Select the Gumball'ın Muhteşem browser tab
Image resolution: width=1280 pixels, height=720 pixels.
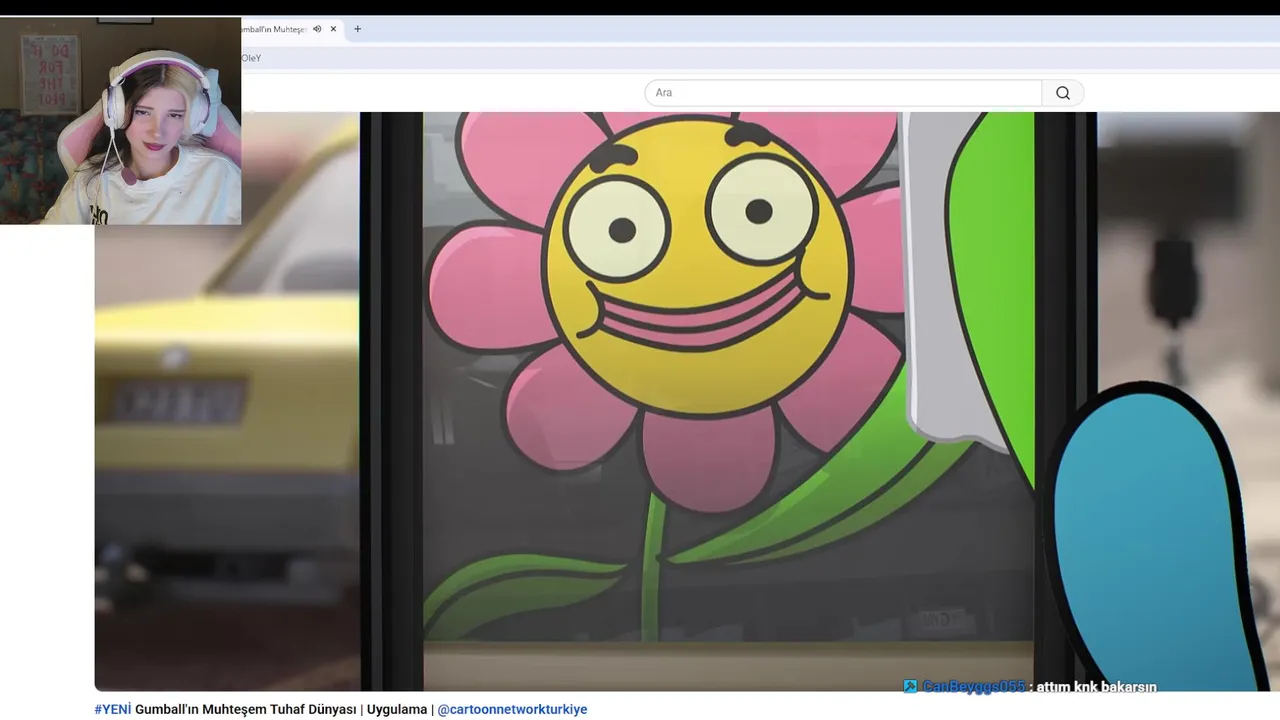click(290, 29)
